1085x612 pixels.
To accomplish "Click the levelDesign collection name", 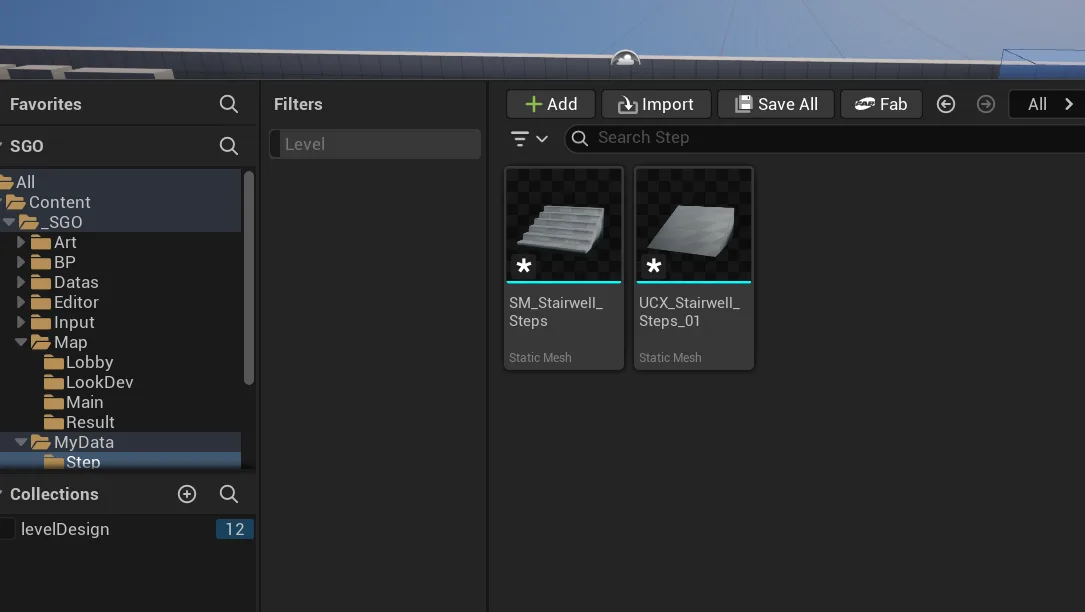I will point(65,529).
